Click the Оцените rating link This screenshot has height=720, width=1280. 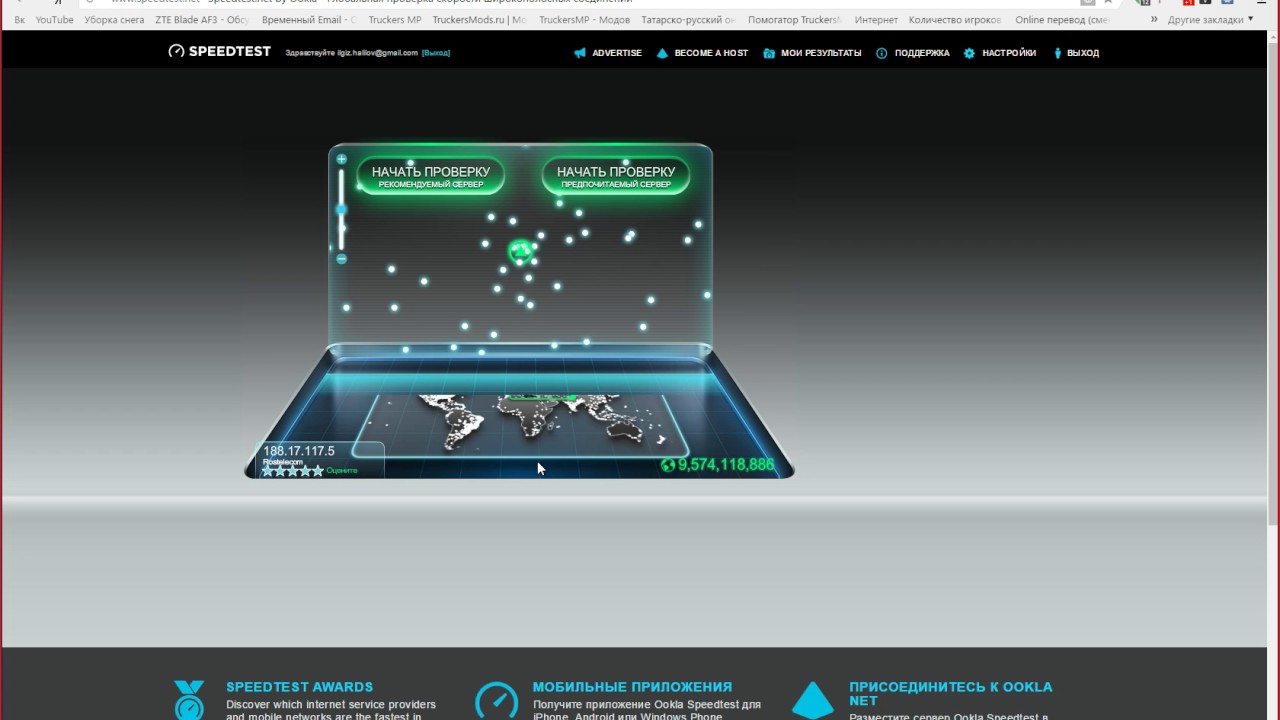tap(342, 471)
